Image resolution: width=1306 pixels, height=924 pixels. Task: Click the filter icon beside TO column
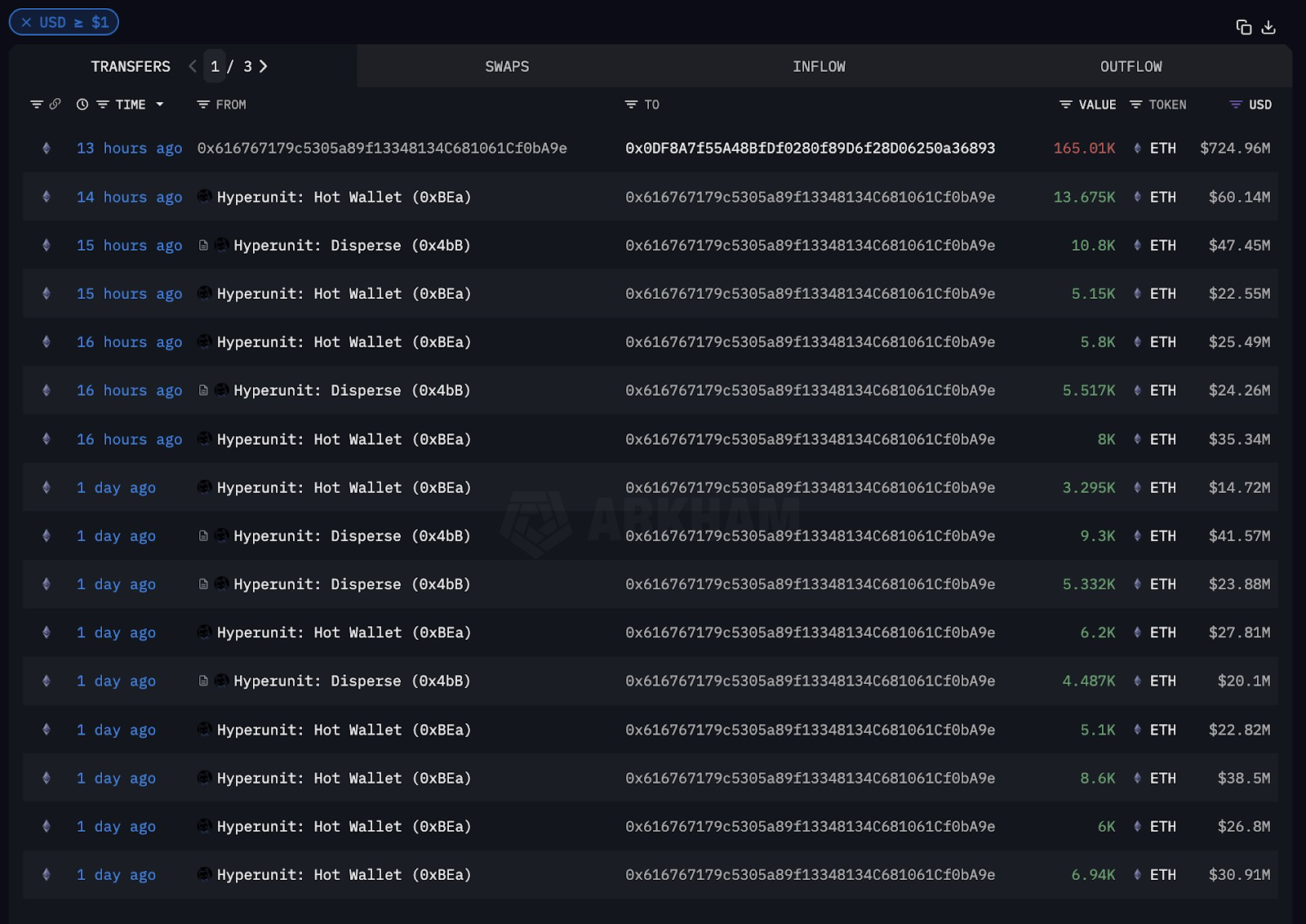click(x=629, y=104)
